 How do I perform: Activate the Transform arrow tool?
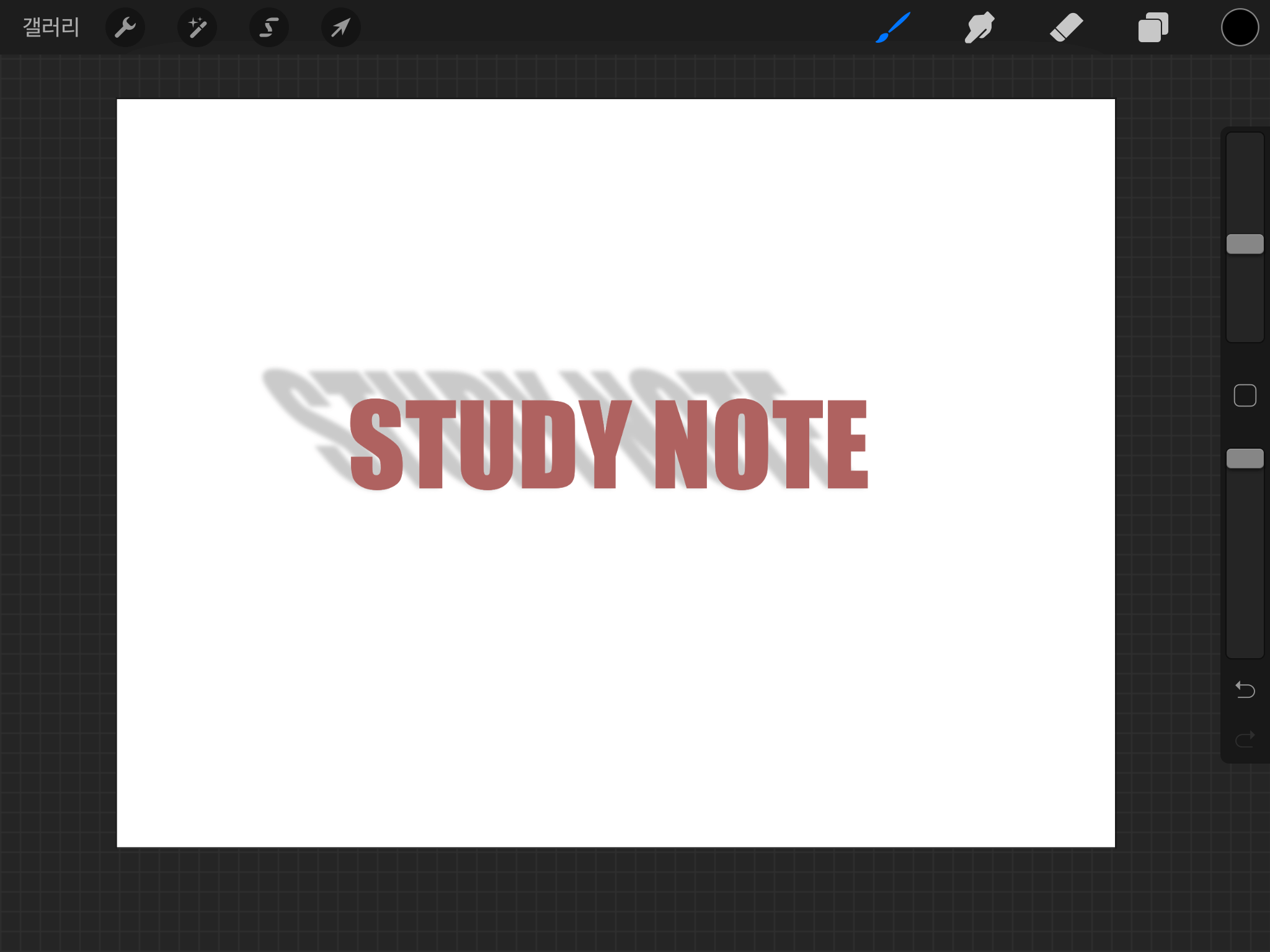(340, 27)
